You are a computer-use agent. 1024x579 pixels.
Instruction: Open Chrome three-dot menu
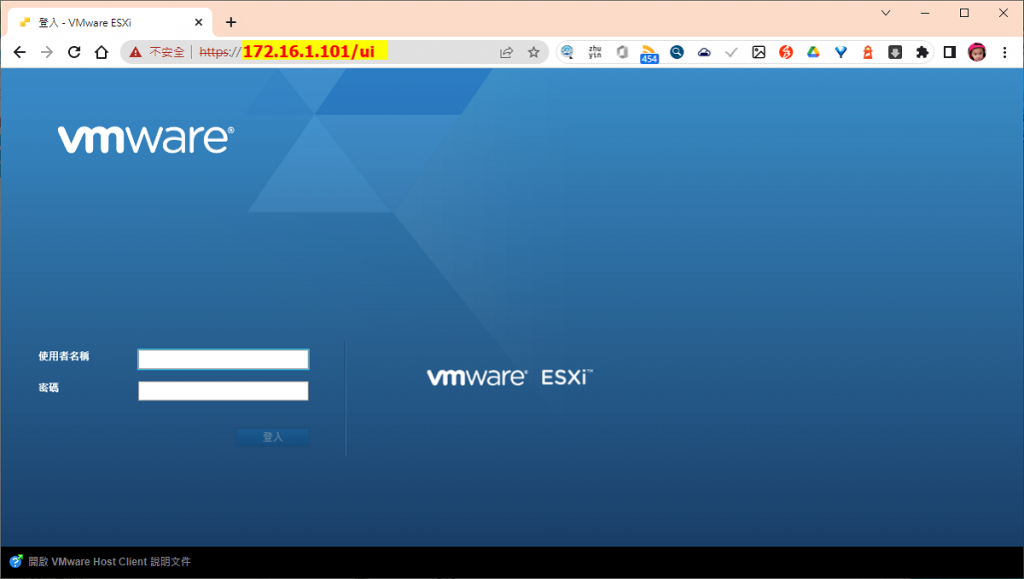point(1004,52)
